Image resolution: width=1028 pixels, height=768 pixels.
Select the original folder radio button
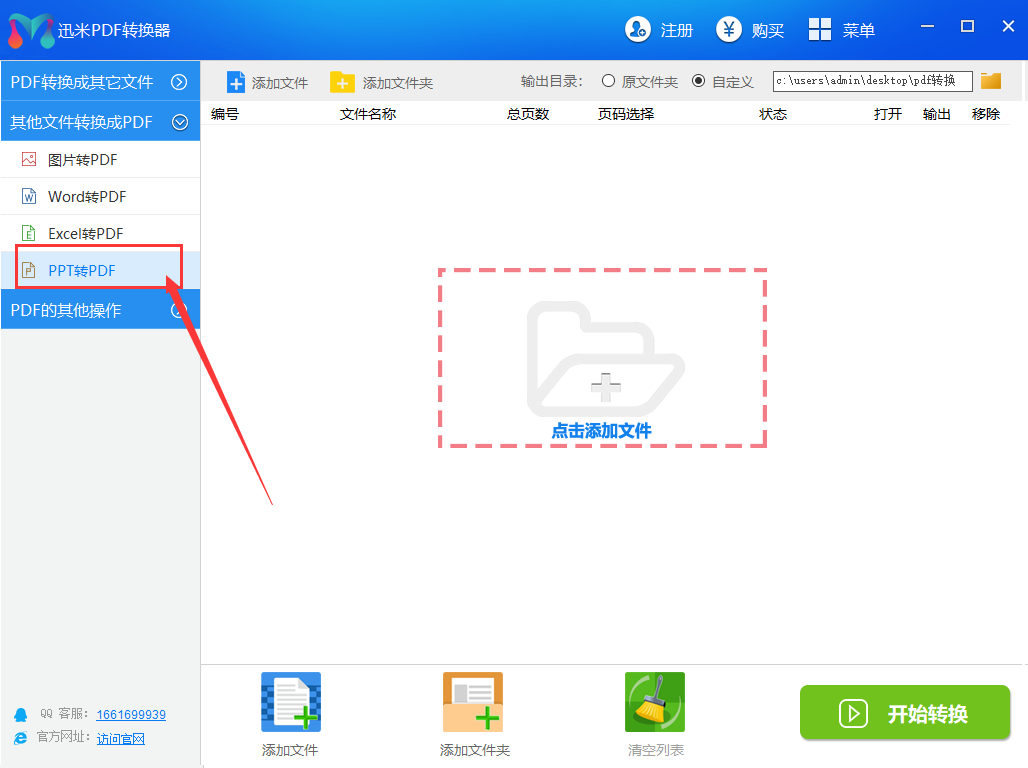608,81
